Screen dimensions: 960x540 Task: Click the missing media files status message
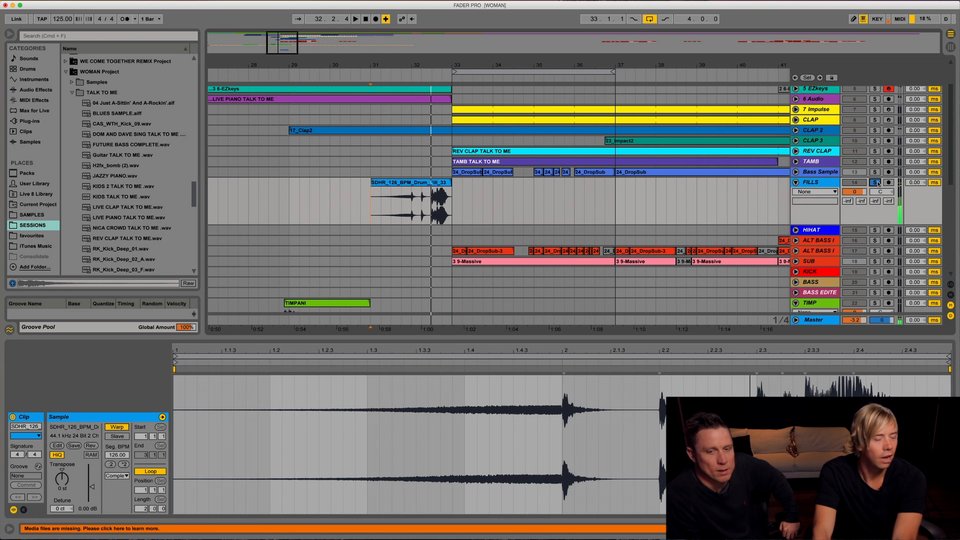[x=92, y=528]
